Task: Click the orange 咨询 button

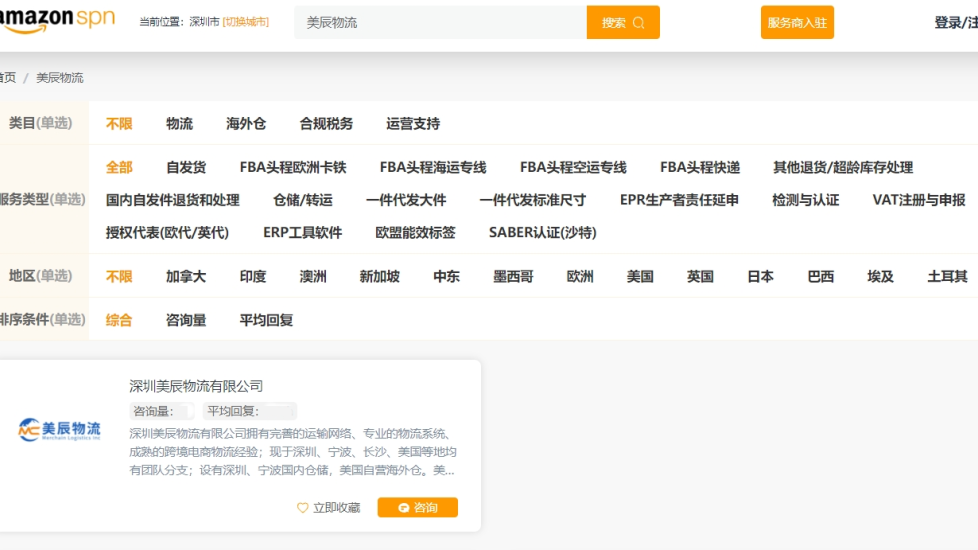Action: coord(417,508)
